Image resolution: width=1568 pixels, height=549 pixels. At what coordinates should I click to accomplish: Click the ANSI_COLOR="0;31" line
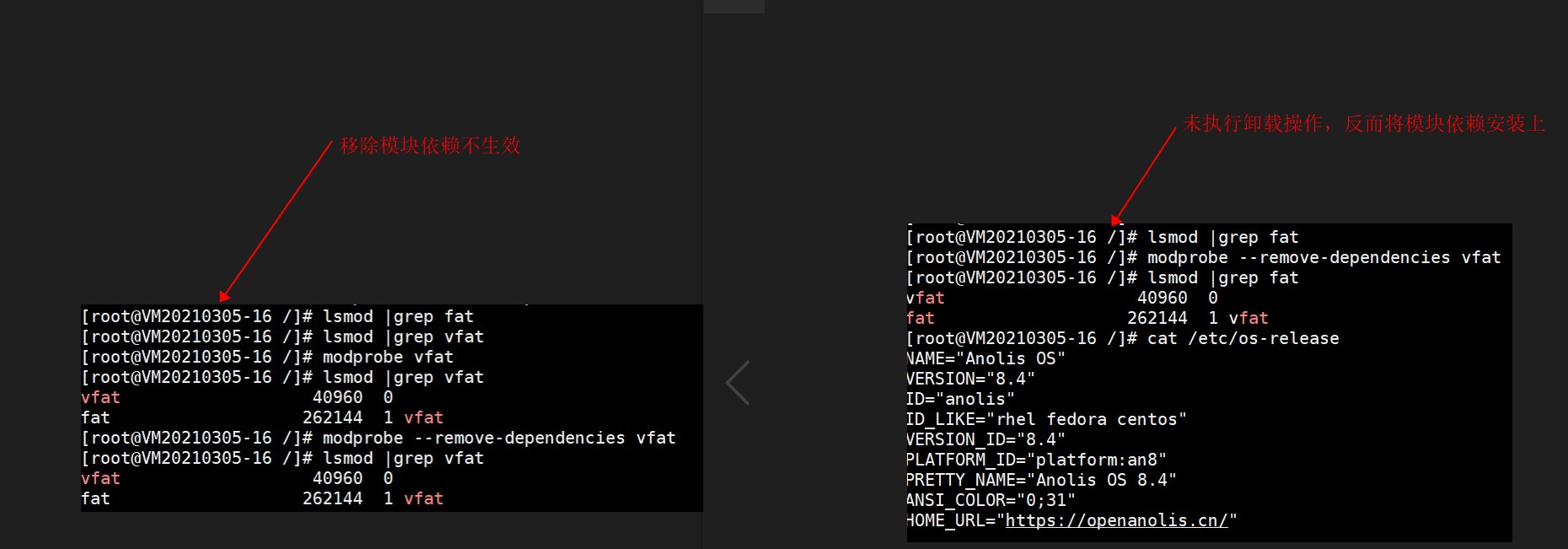tap(991, 500)
